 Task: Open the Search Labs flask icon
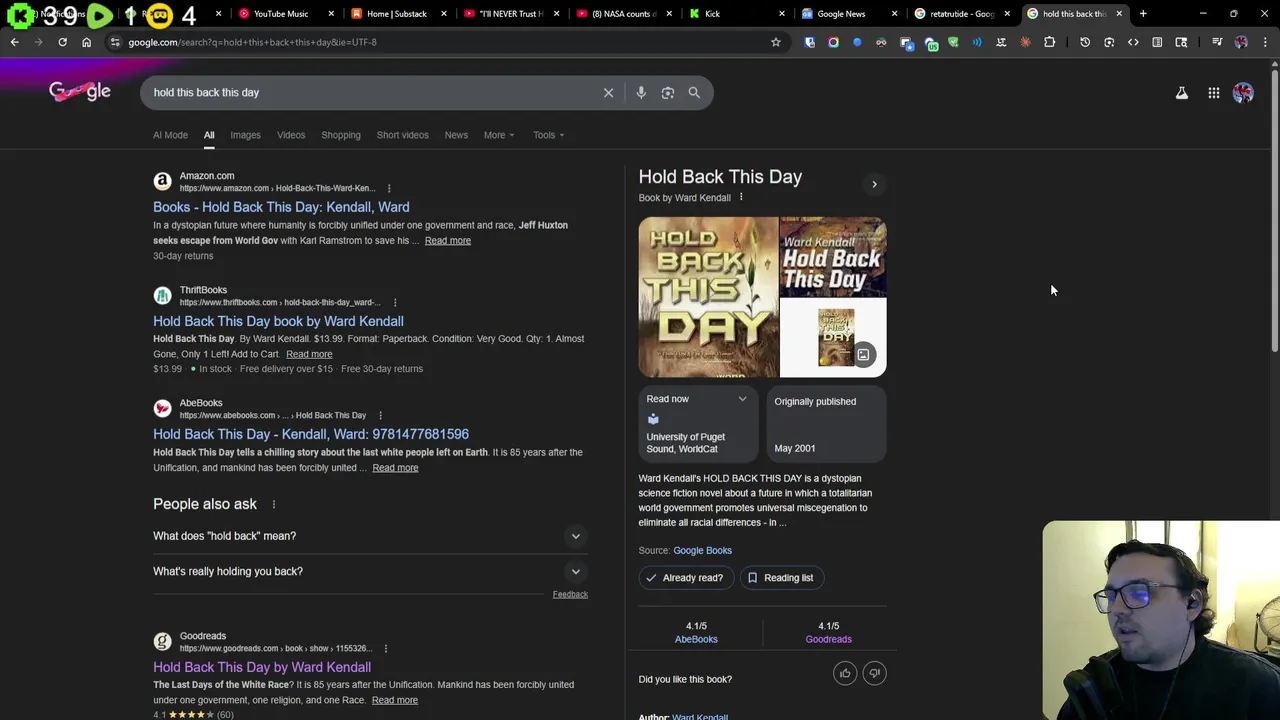1182,92
